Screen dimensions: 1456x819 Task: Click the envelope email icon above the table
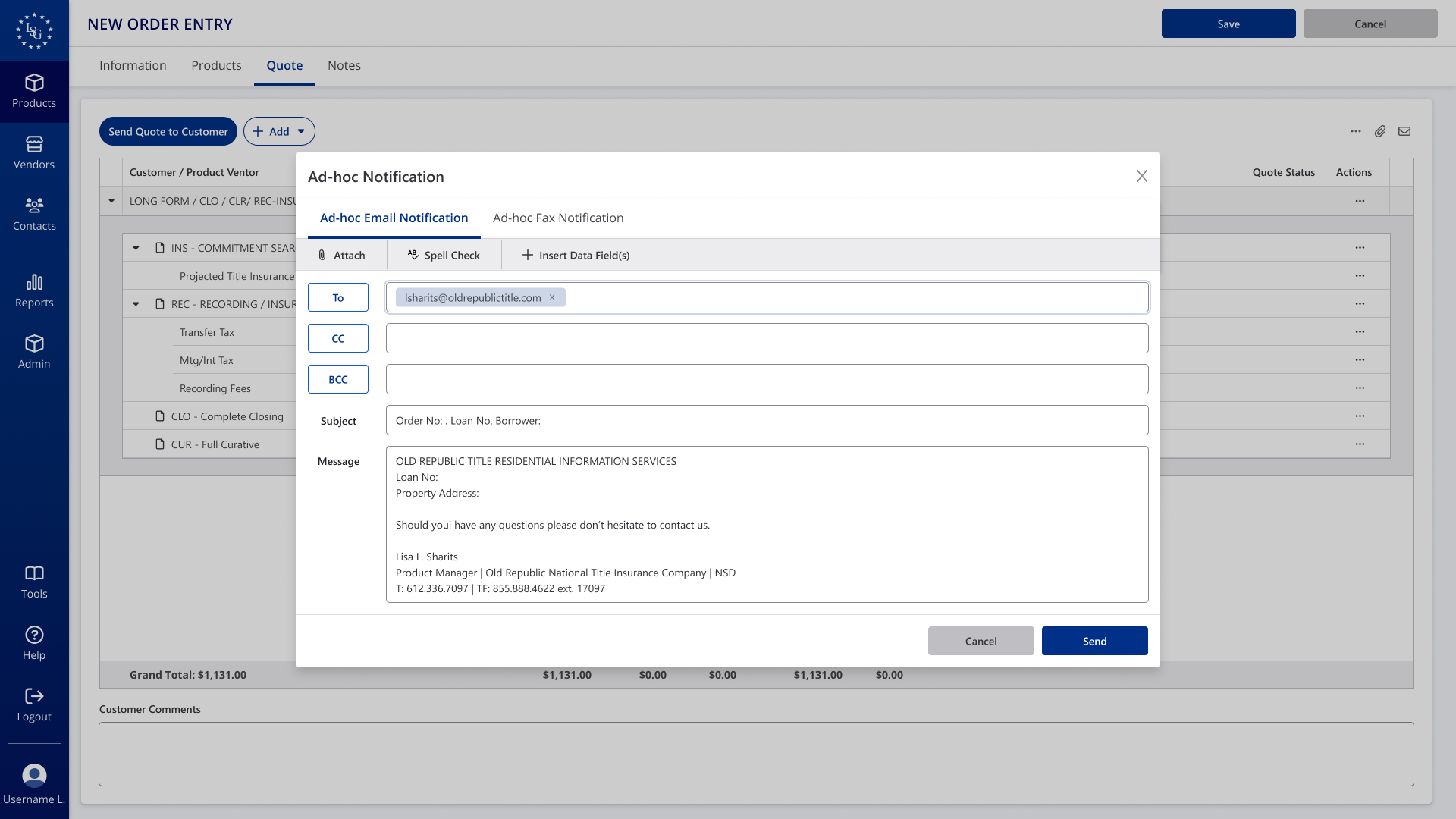(x=1404, y=131)
